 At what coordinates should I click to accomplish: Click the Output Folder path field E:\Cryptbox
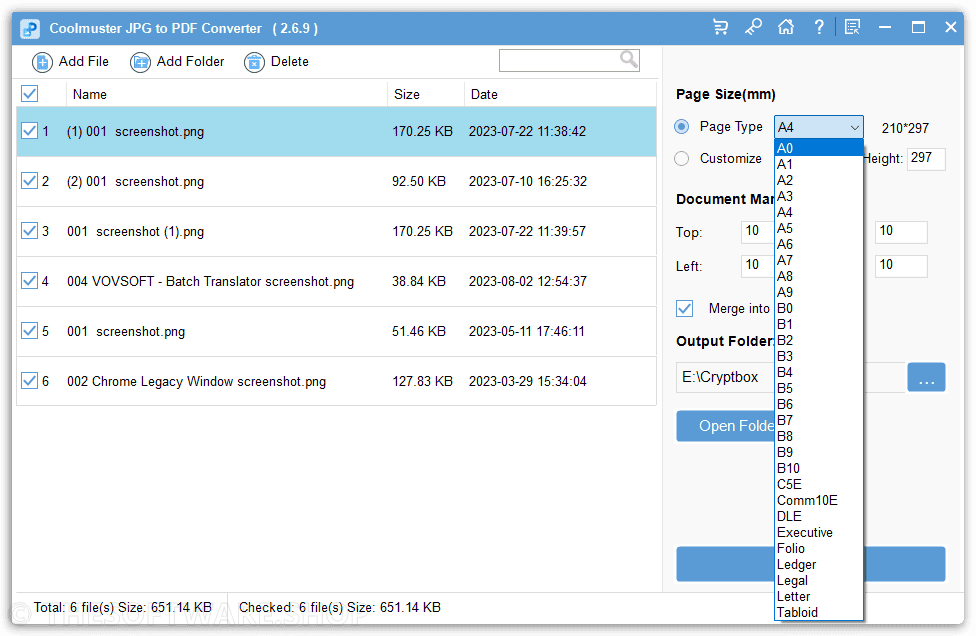click(x=725, y=377)
